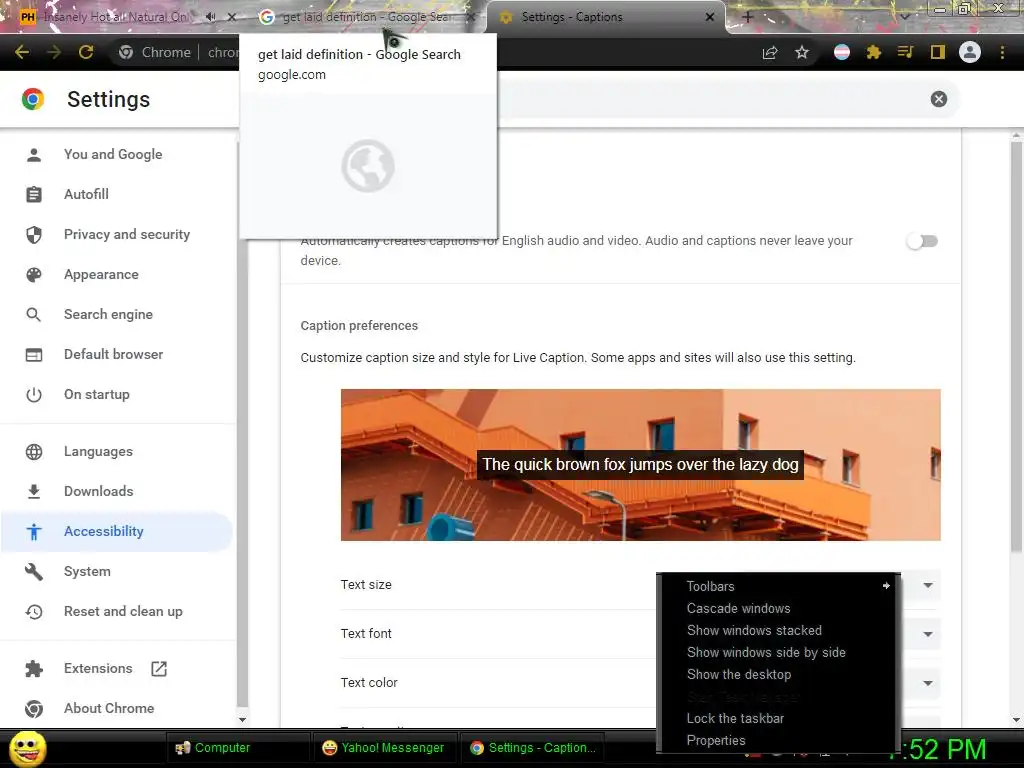Bookmark this tab with the star icon
The image size is (1024, 768).
(x=802, y=52)
